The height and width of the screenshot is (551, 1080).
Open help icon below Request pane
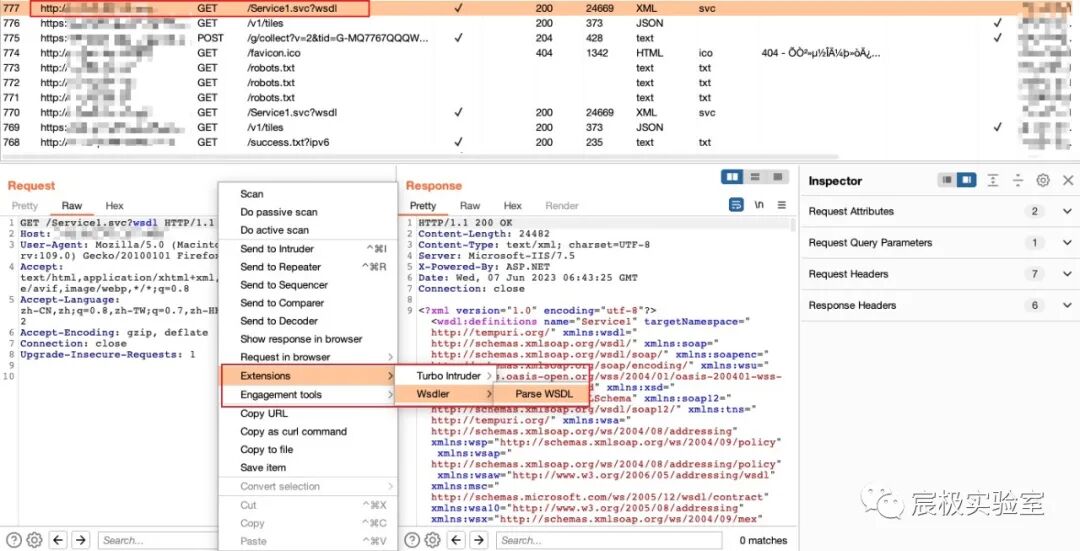pos(14,540)
